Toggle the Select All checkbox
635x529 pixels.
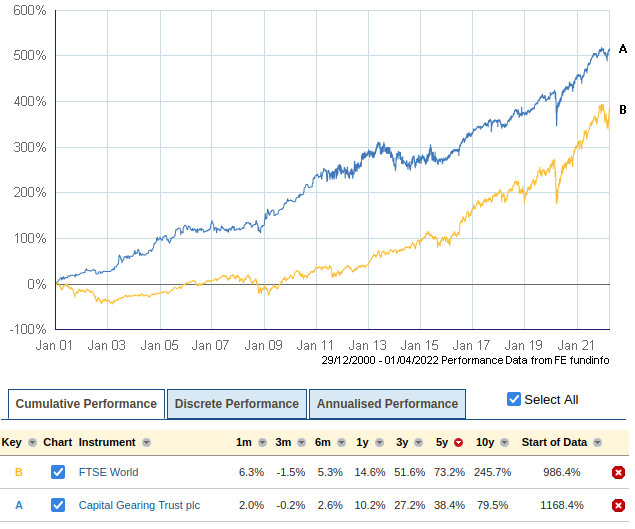(x=514, y=399)
